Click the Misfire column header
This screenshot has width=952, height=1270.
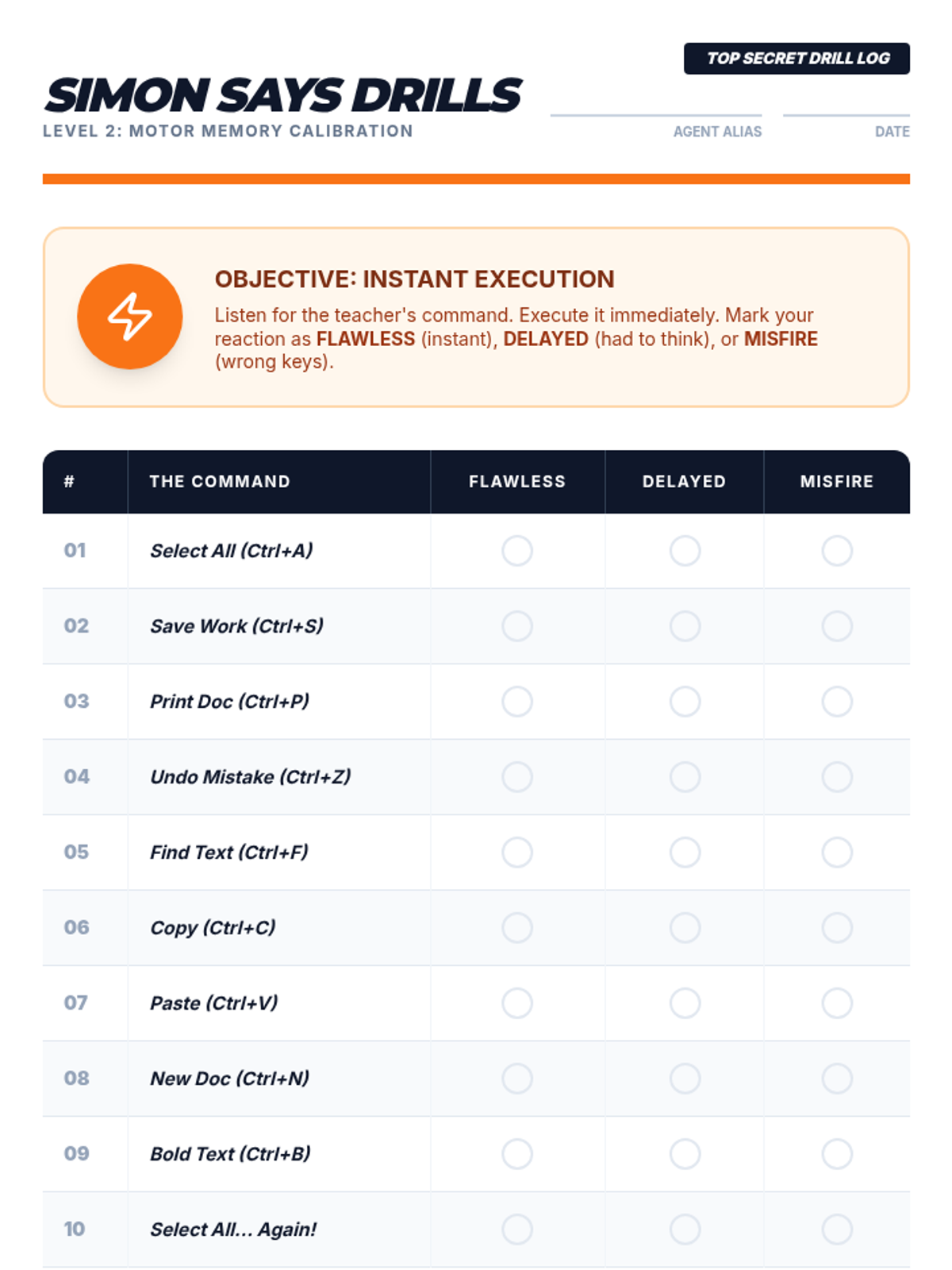tap(837, 482)
